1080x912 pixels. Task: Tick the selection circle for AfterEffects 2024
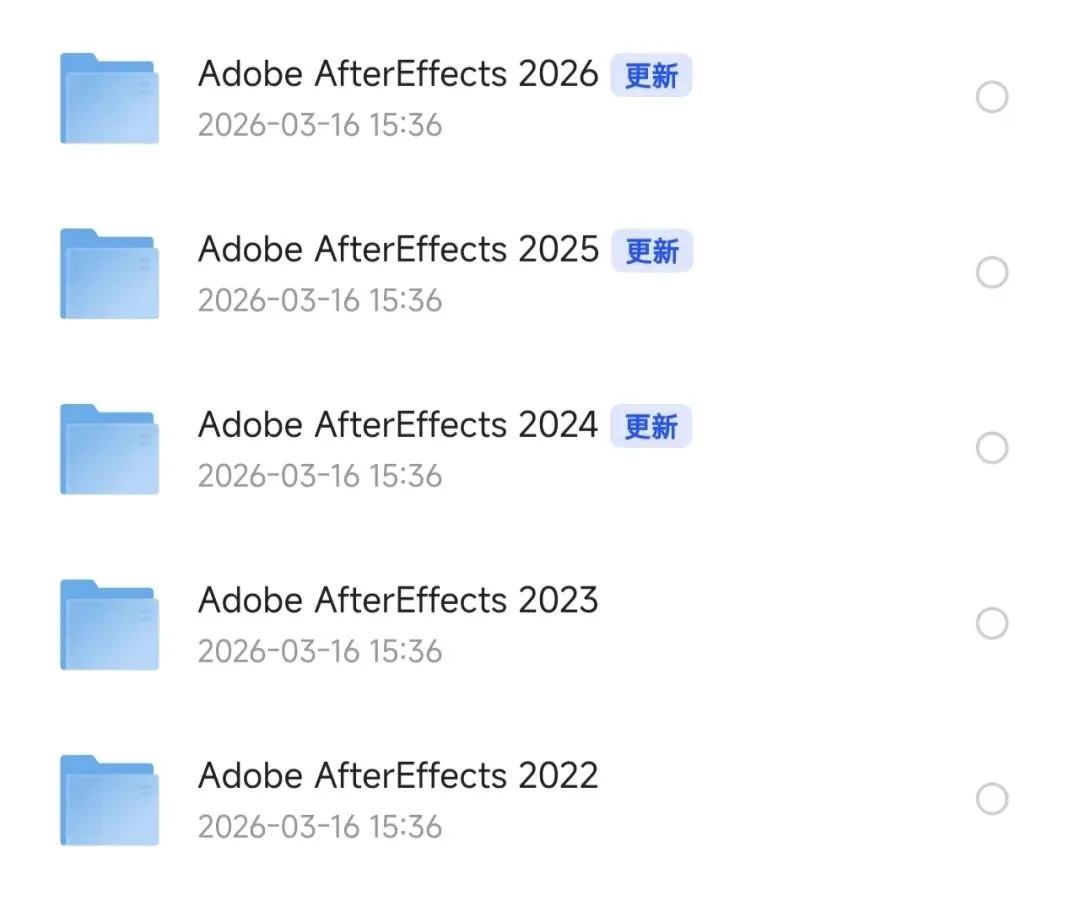(991, 448)
